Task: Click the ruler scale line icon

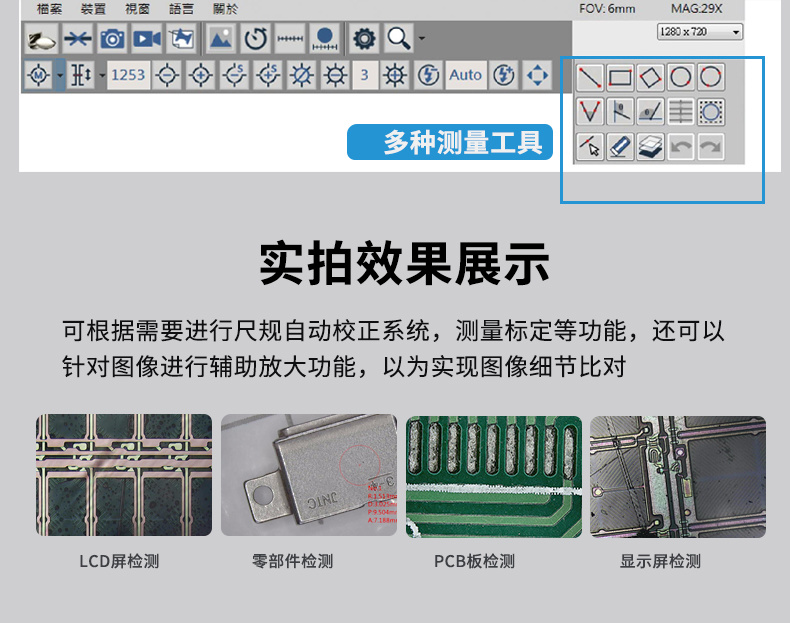Action: coord(290,38)
